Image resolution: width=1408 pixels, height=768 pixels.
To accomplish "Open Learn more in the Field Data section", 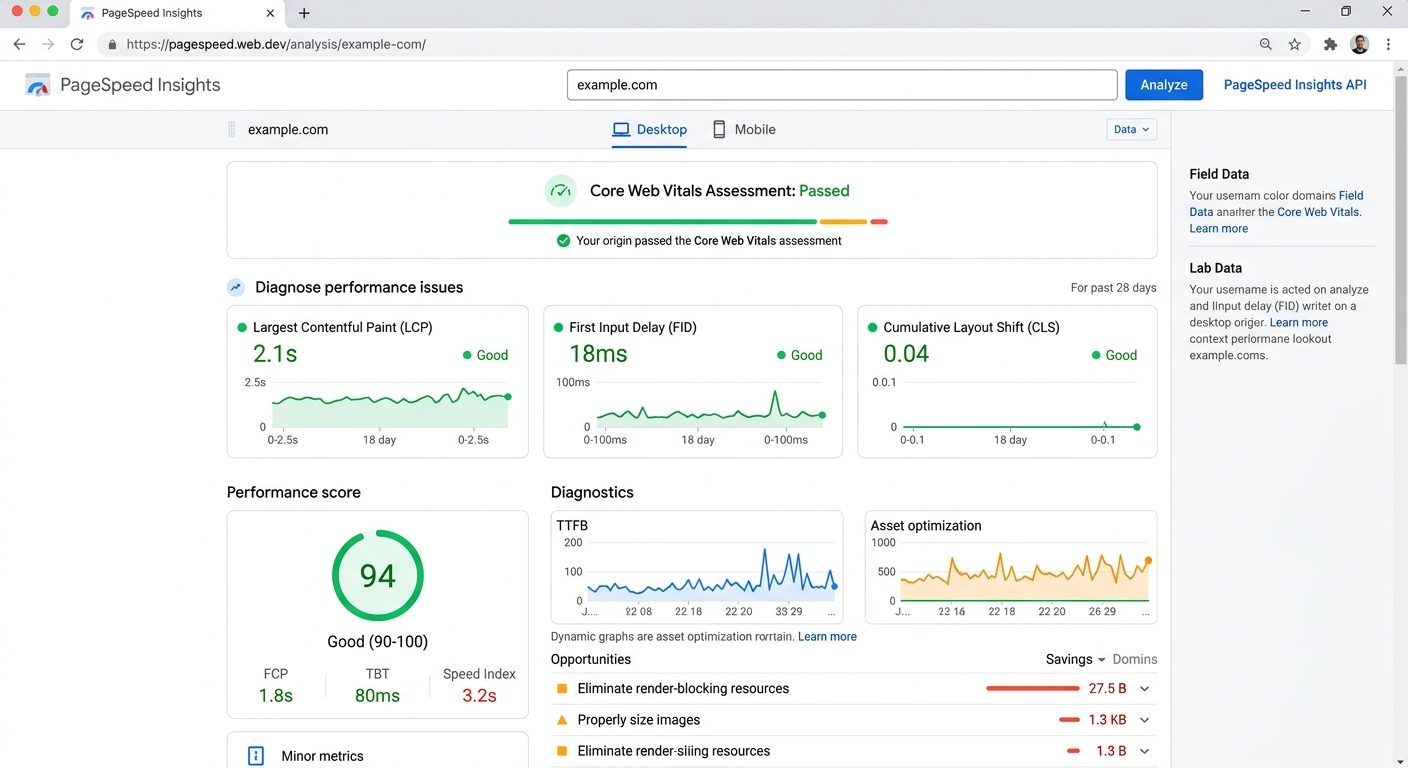I will pos(1218,229).
